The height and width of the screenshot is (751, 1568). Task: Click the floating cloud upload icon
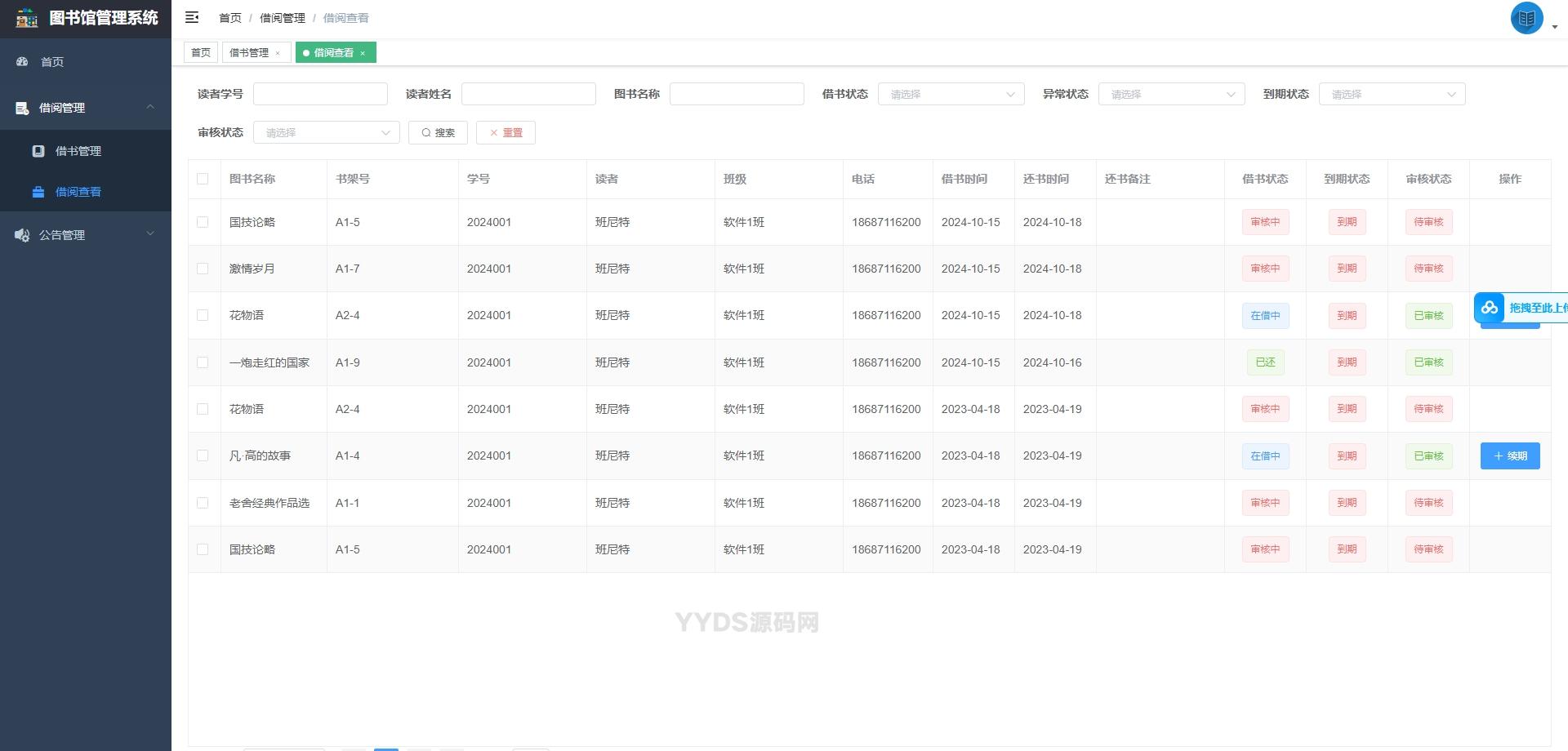coord(1490,308)
